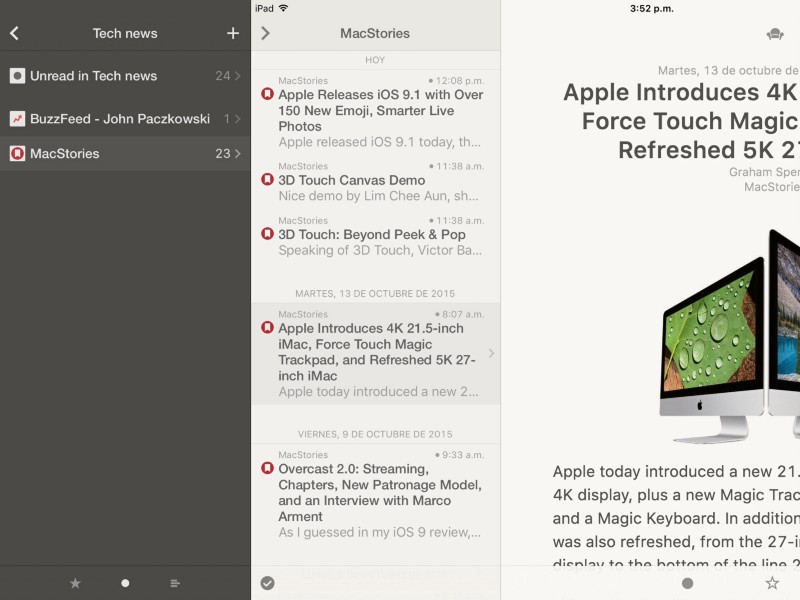Show all items filter in sidebar

pyautogui.click(x=175, y=583)
